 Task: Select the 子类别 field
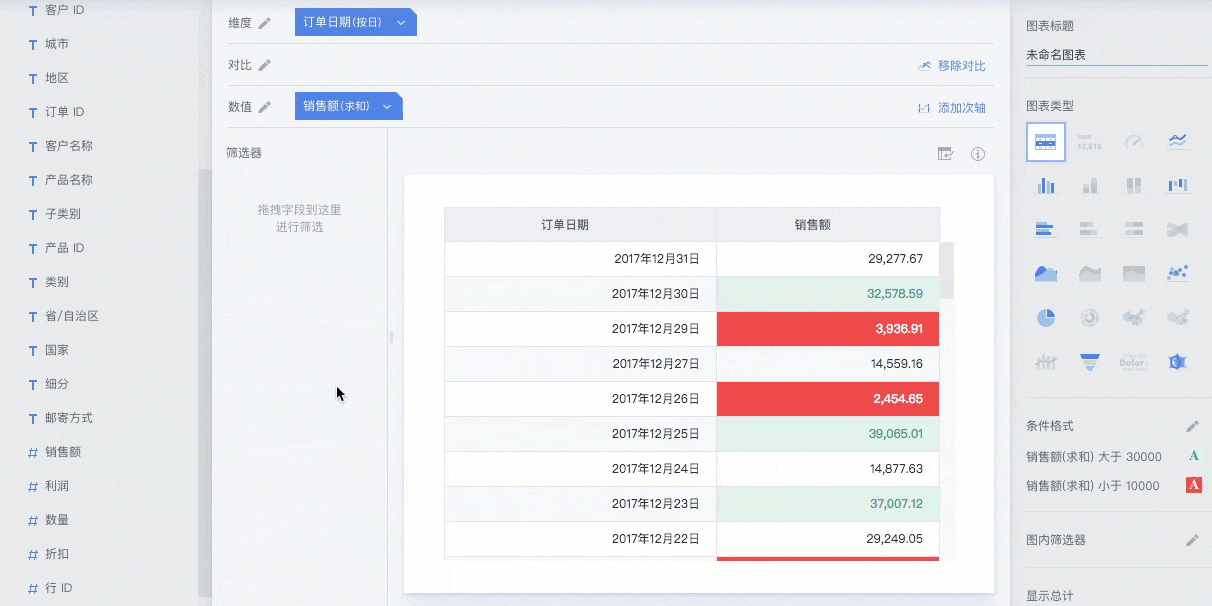pyautogui.click(x=63, y=214)
